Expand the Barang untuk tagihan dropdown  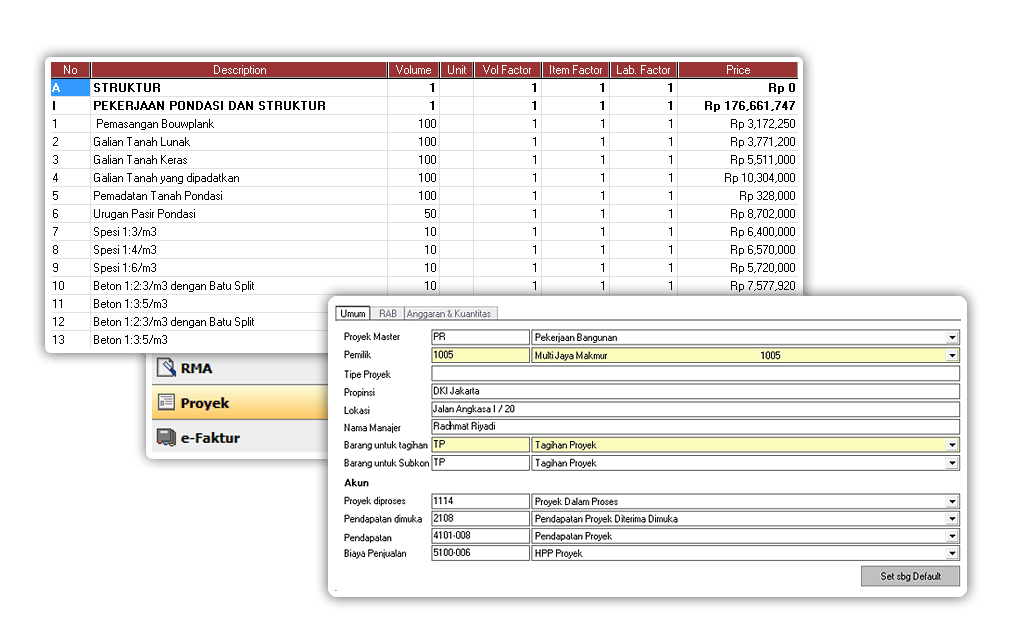point(950,444)
